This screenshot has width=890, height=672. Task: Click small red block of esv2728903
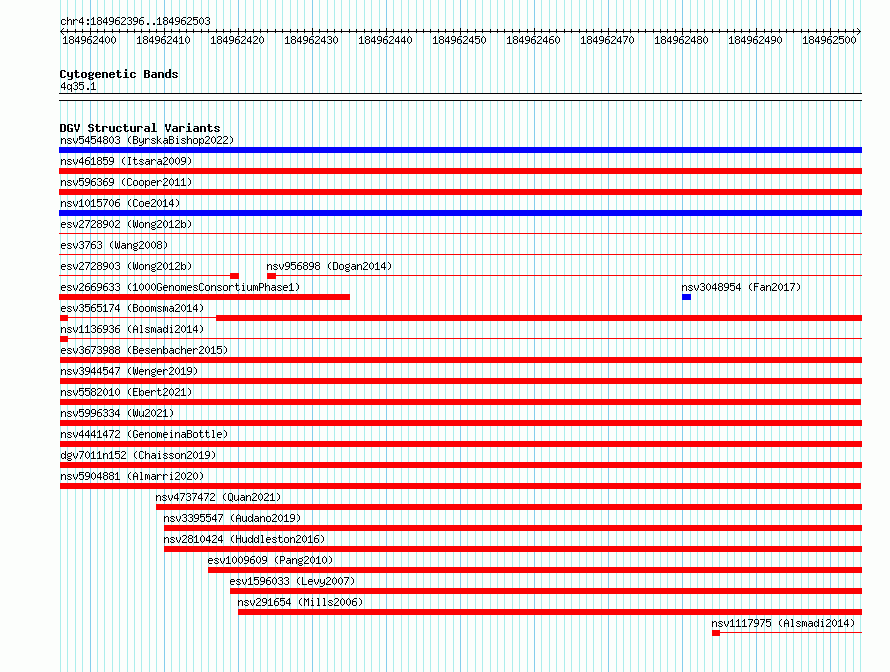coord(234,276)
